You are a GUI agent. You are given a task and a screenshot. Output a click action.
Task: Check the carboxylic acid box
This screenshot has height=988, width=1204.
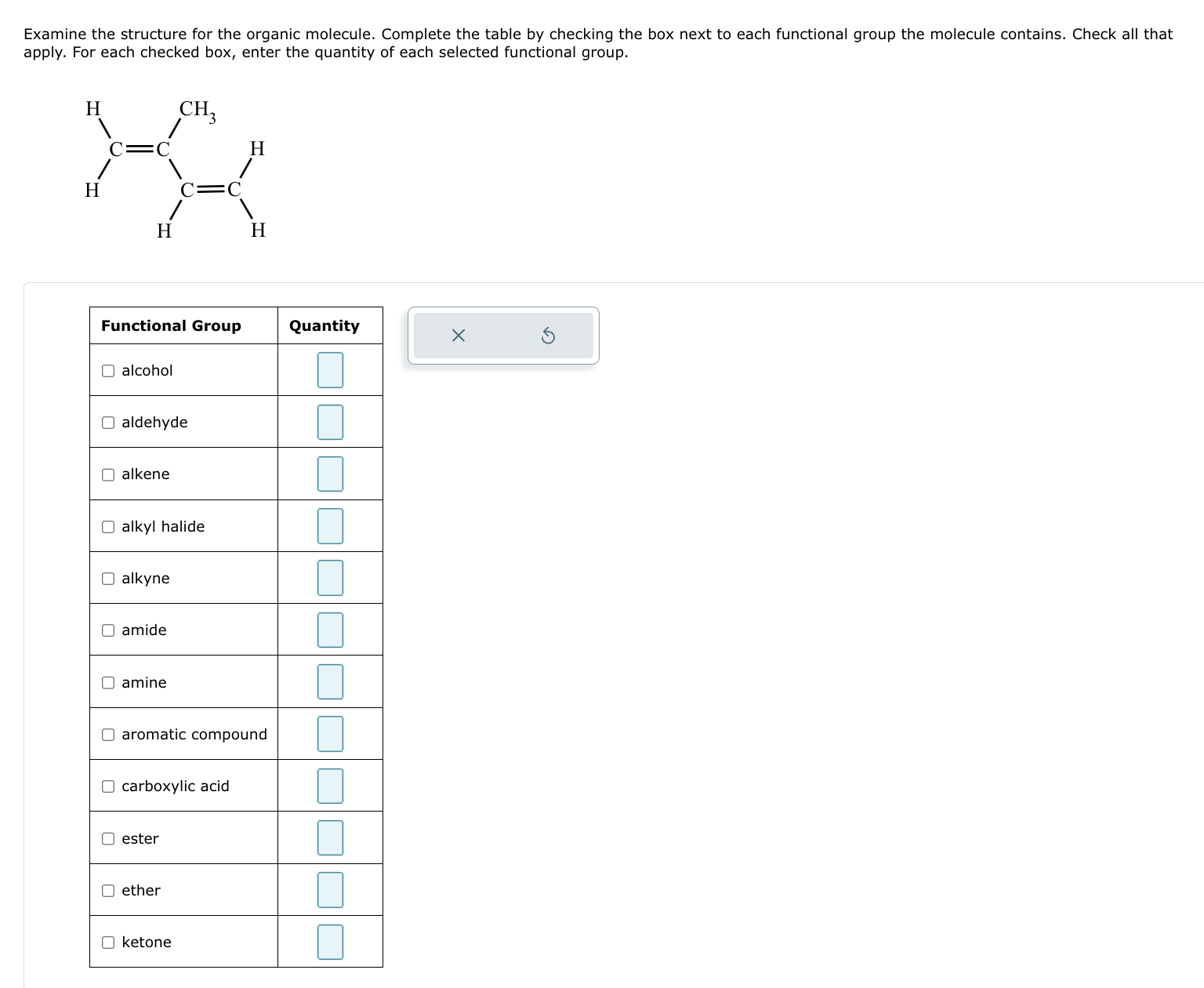coord(108,786)
